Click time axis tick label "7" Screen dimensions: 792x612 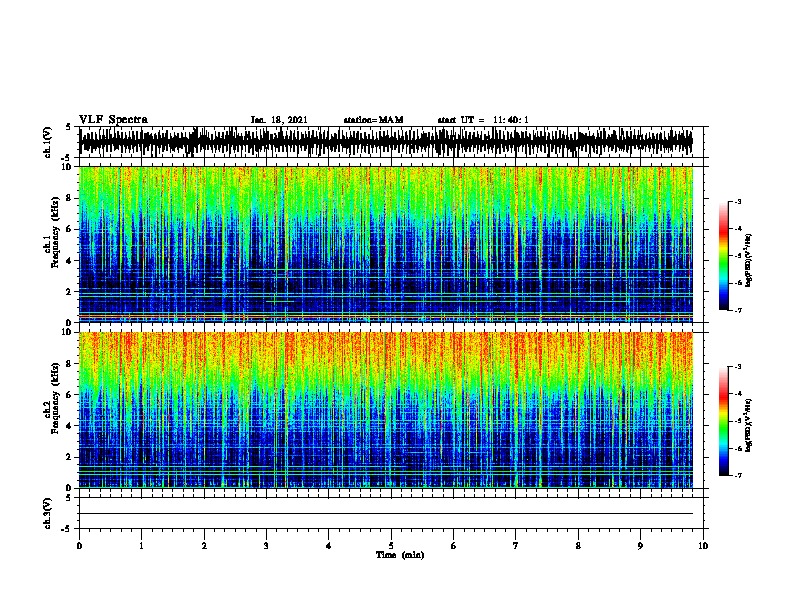516,546
